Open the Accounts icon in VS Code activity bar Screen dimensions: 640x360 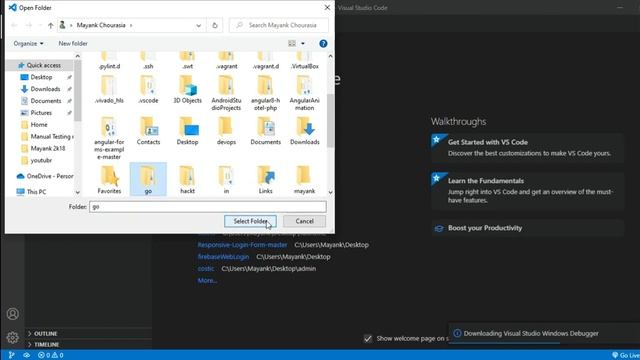[13, 314]
